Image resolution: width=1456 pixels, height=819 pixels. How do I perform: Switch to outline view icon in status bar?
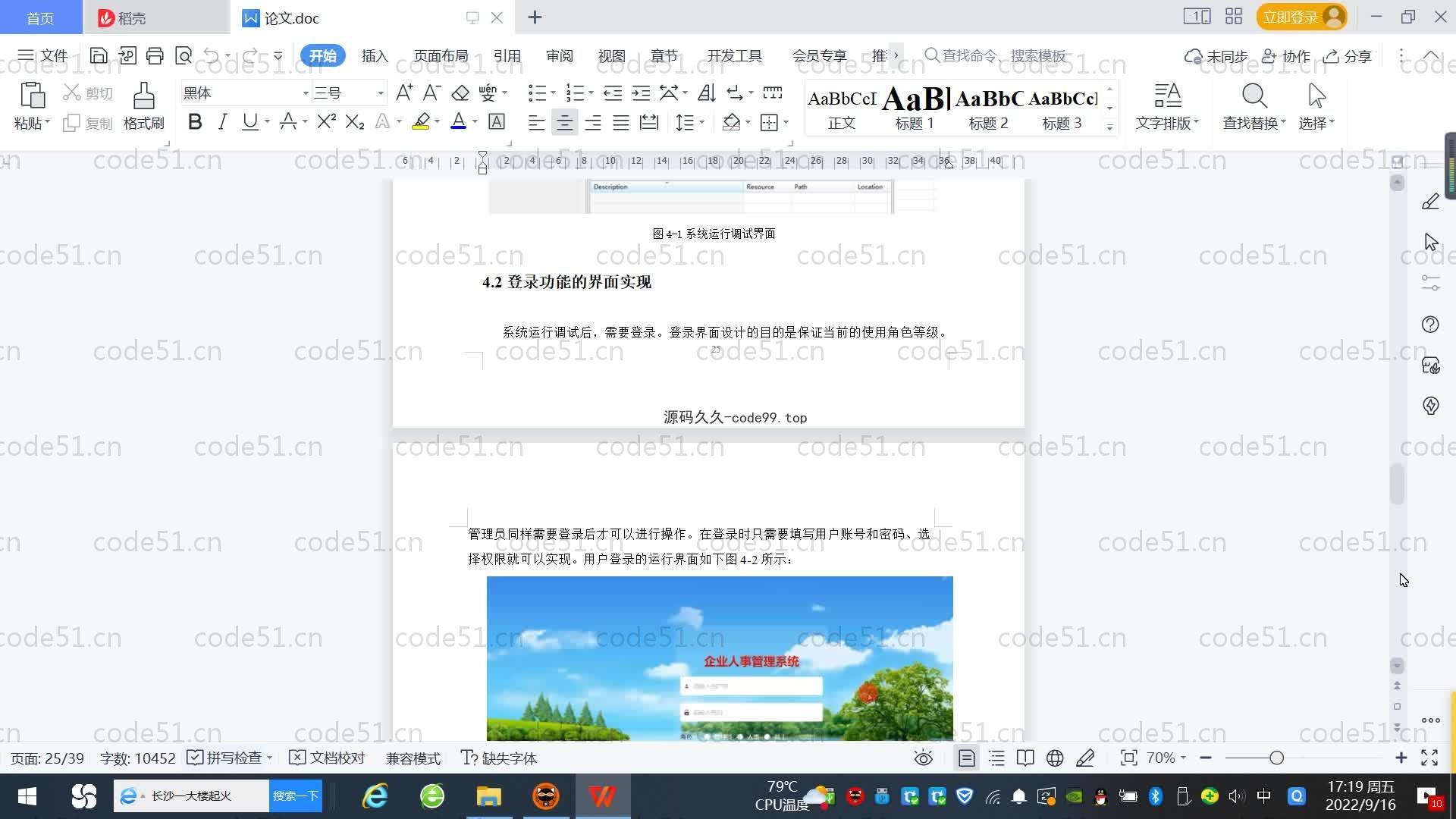996,758
